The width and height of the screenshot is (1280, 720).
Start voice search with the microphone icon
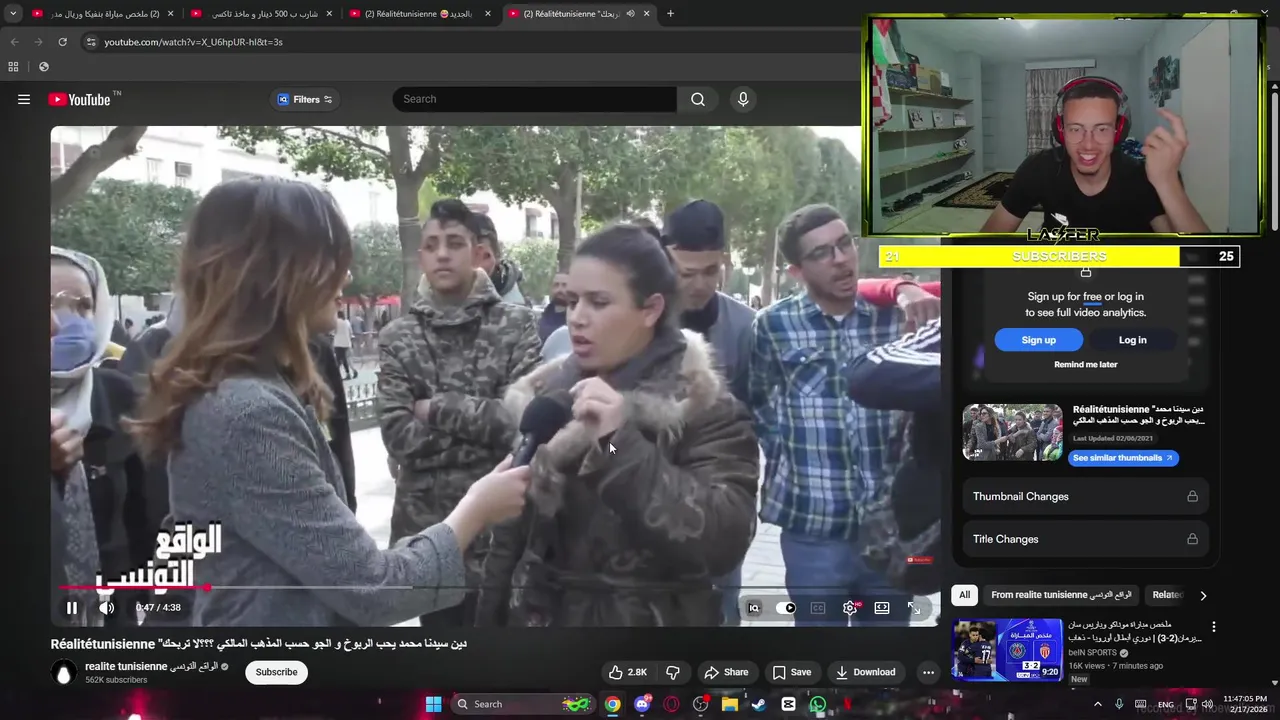tap(742, 99)
